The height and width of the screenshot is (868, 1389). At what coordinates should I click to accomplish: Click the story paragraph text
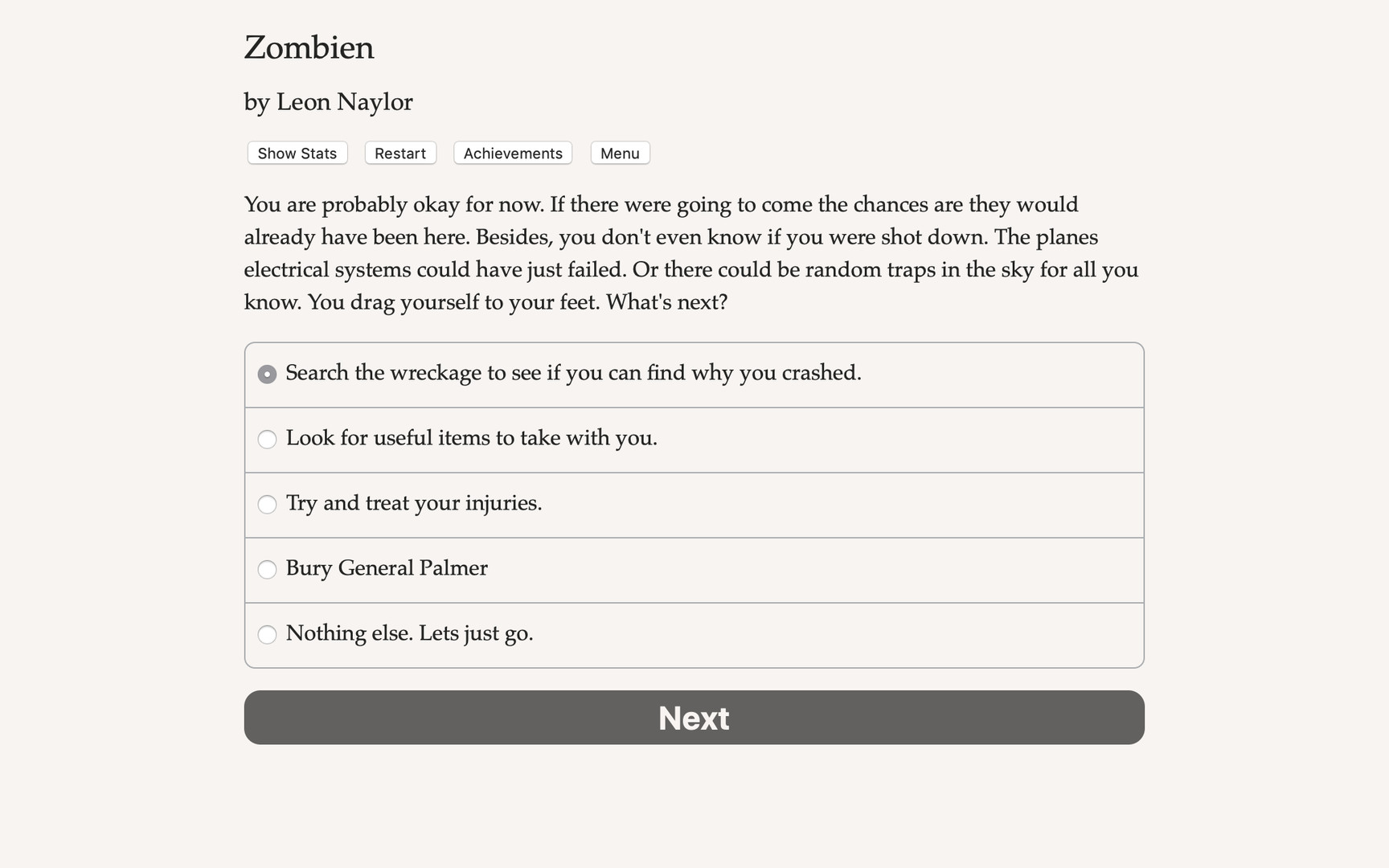click(691, 253)
